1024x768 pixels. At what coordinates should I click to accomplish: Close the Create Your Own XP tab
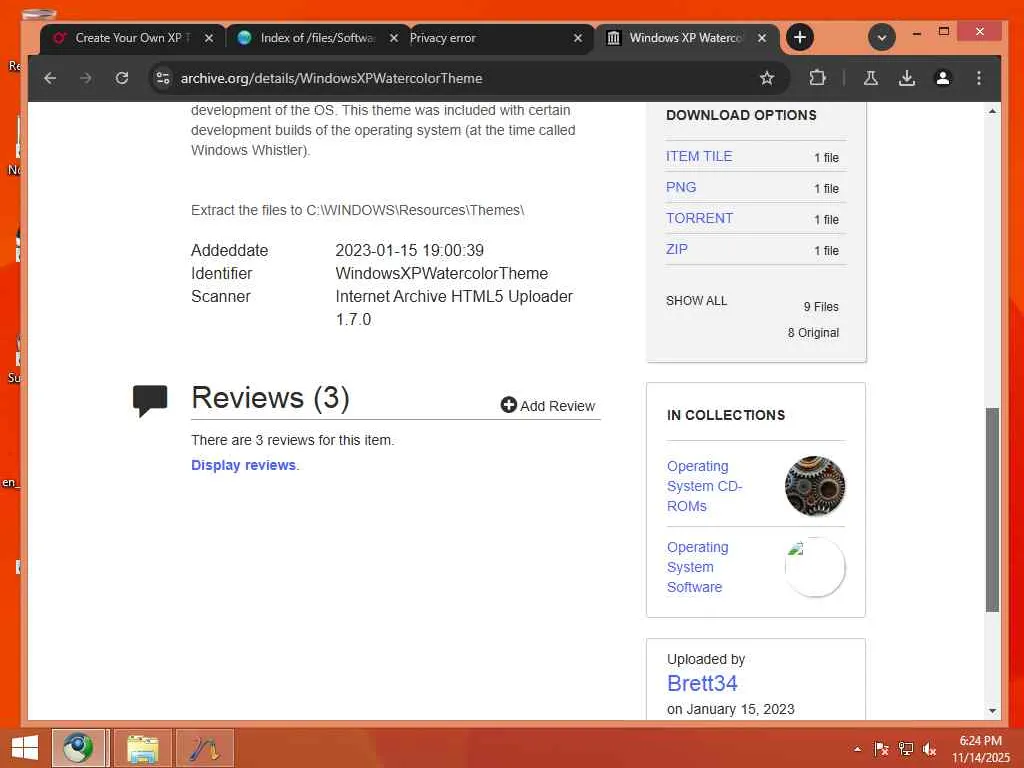coord(209,38)
